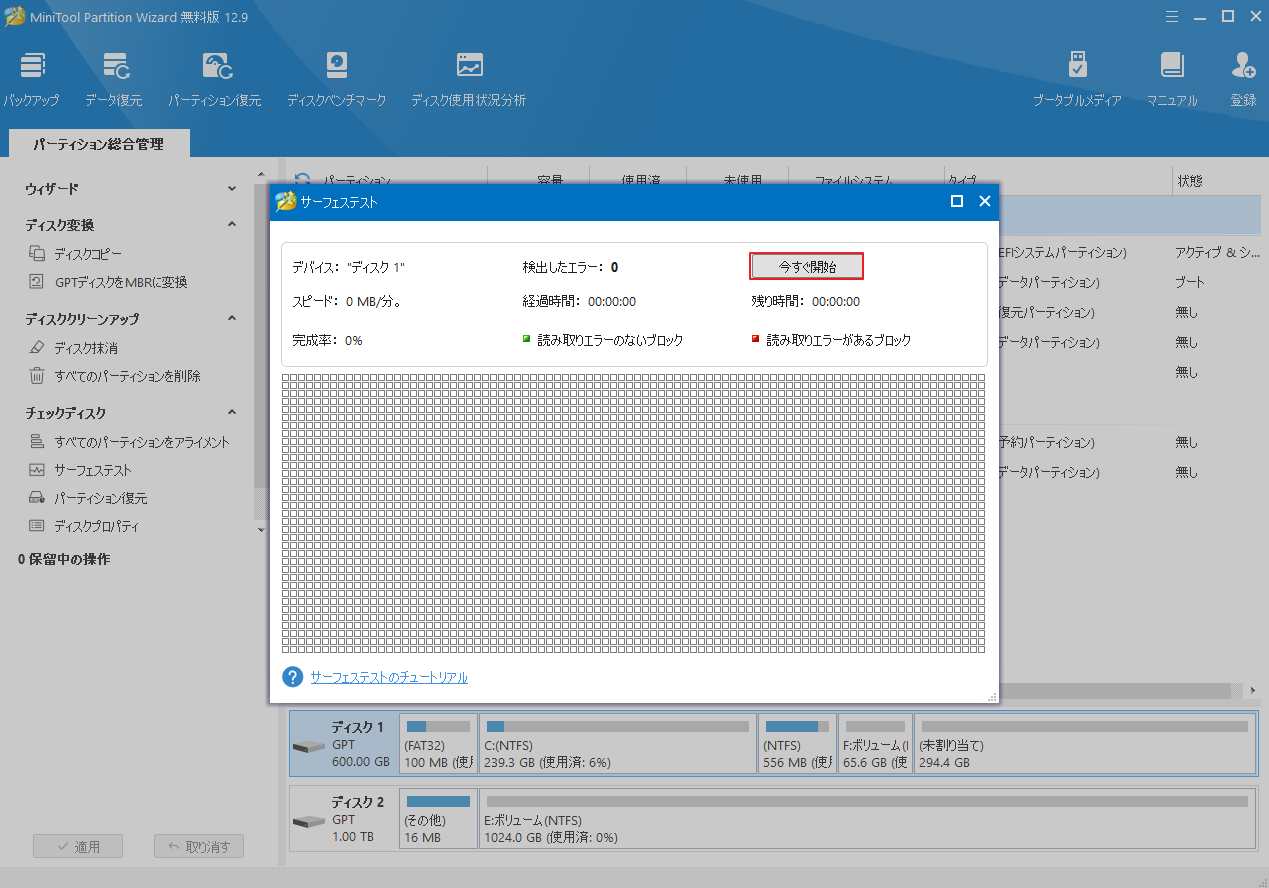Click 0 保留中の操作 label

64,559
